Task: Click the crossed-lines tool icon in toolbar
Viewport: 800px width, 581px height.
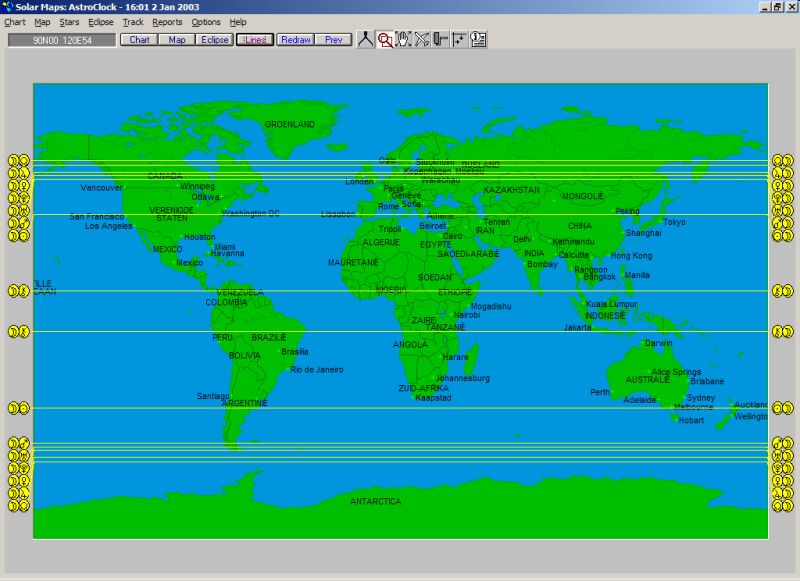Action: [x=422, y=40]
